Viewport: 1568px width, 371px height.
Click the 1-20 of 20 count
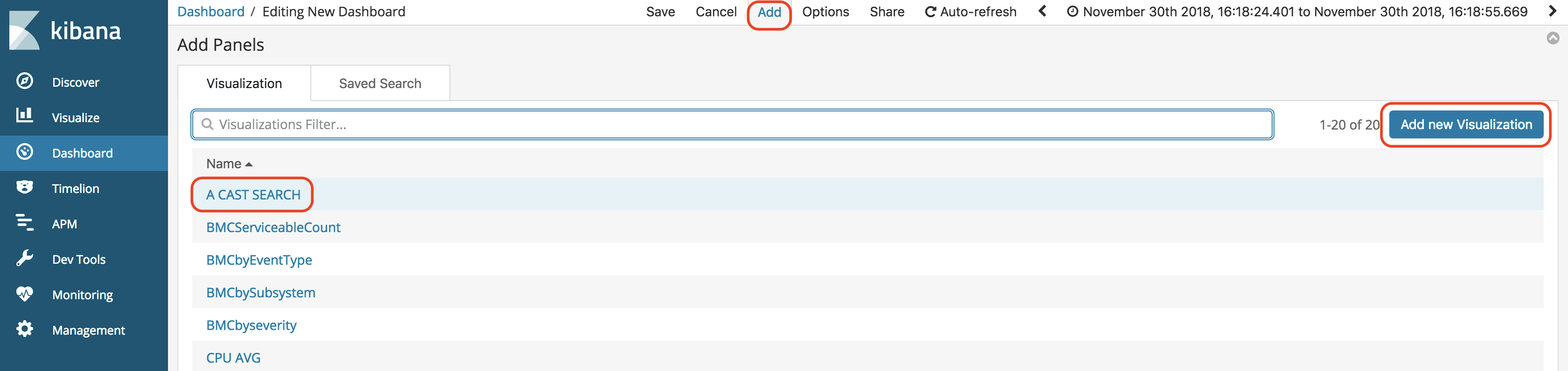click(x=1349, y=125)
